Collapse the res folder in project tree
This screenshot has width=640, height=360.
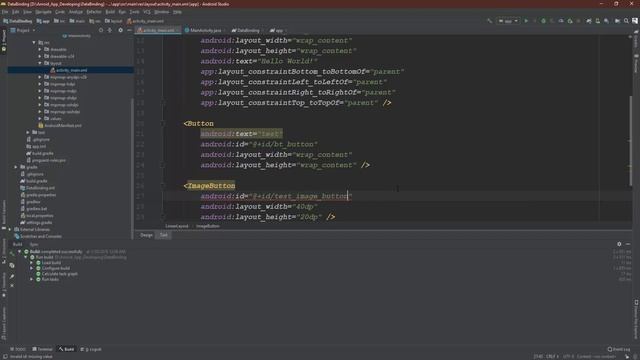tap(34, 42)
